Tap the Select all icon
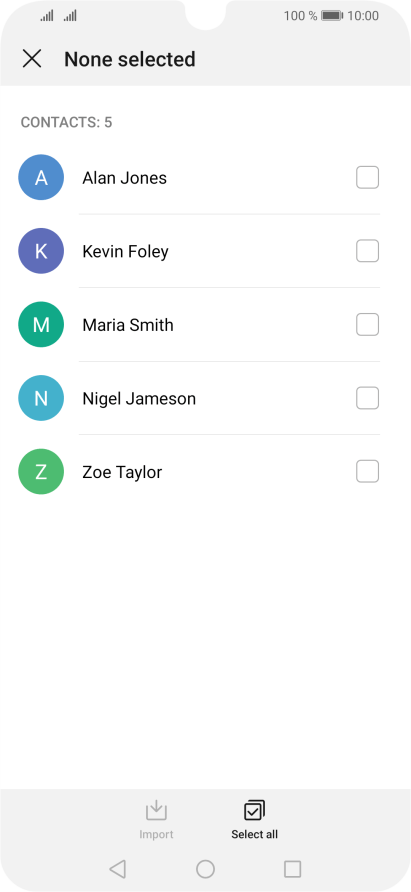 click(254, 810)
